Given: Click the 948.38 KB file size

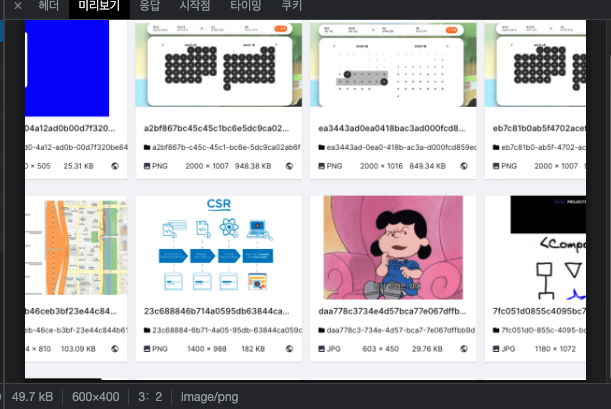Looking at the screenshot, I should [253, 166].
